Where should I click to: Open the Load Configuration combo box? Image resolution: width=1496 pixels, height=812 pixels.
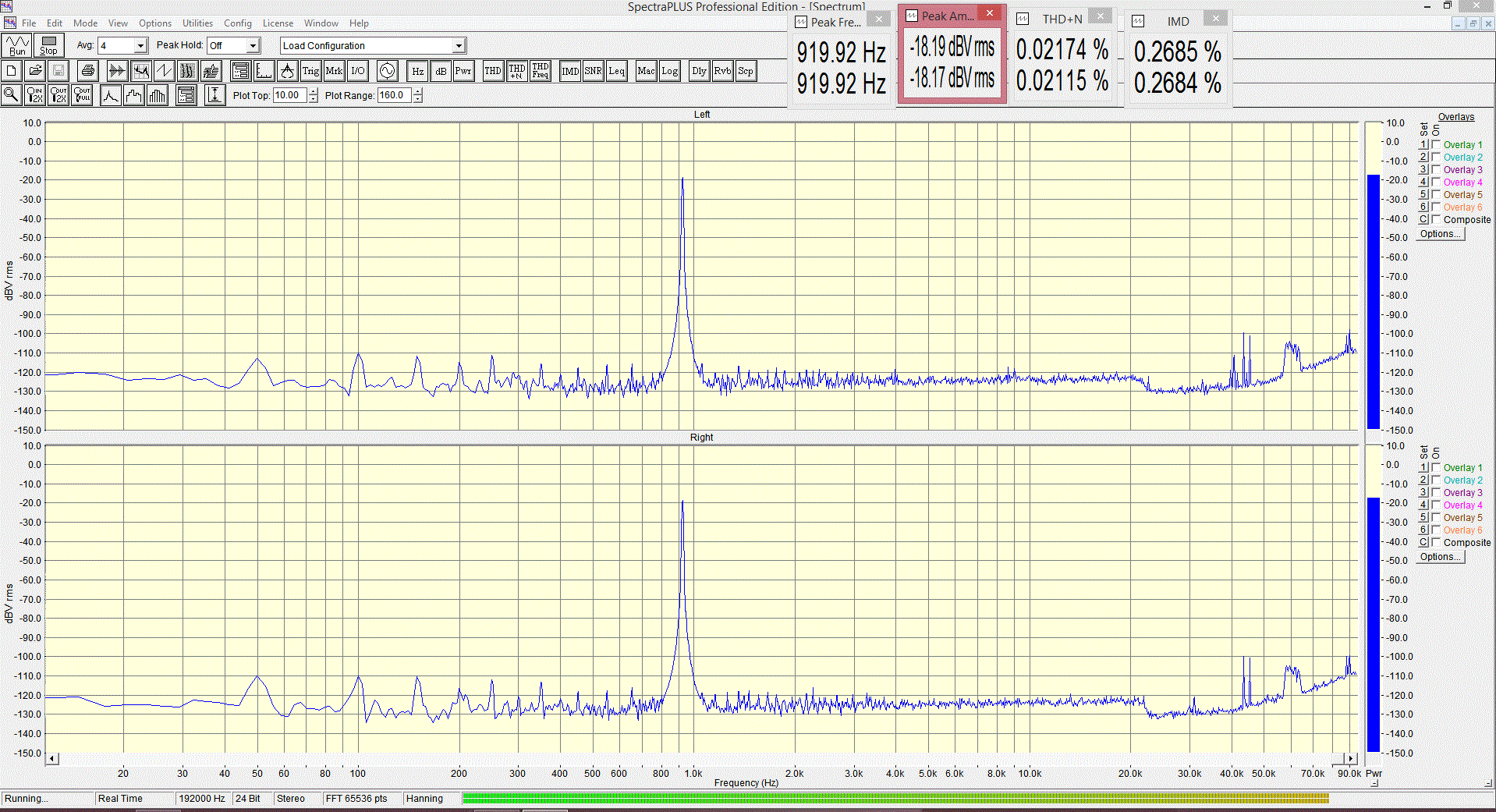click(459, 46)
